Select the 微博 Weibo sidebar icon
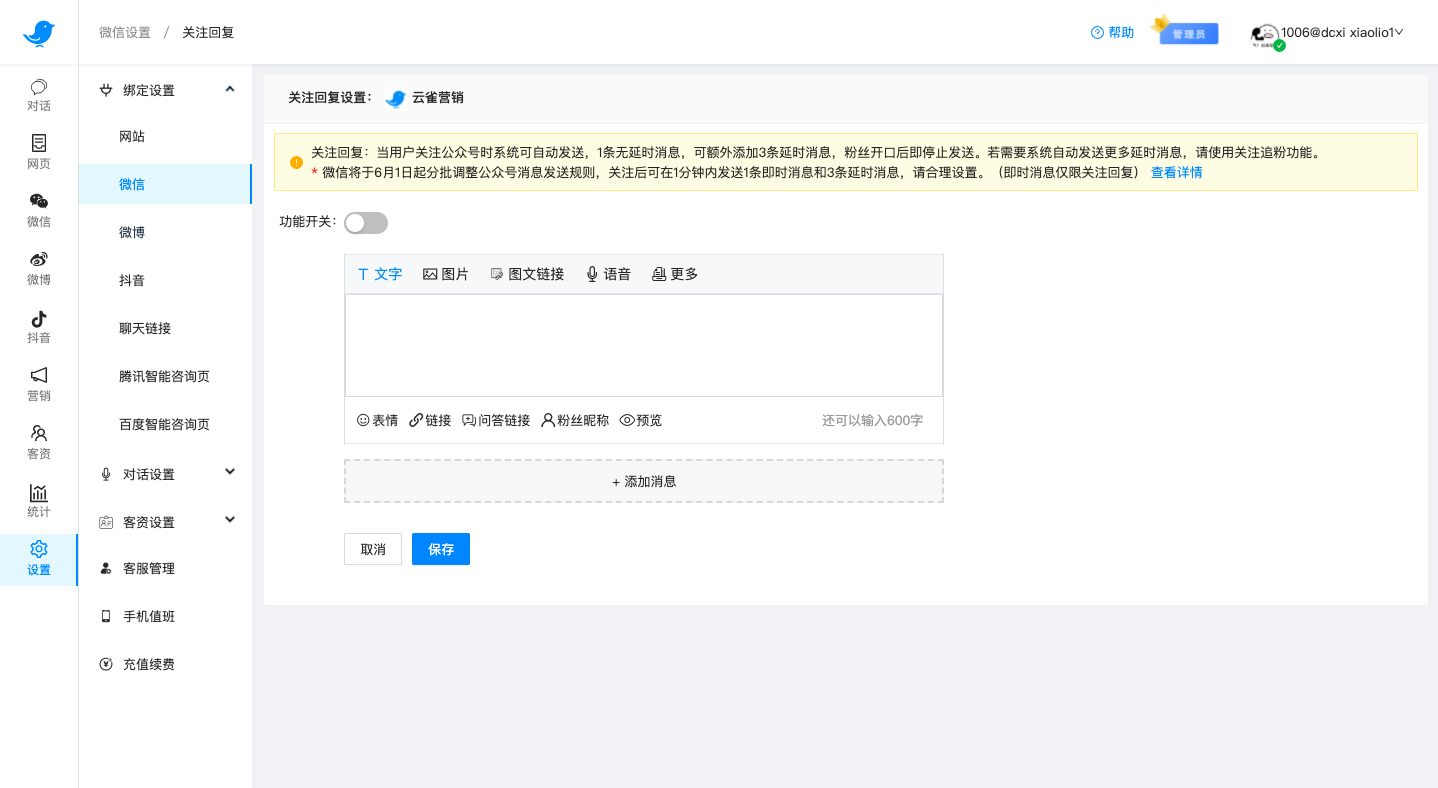The image size is (1438, 788). (38, 269)
